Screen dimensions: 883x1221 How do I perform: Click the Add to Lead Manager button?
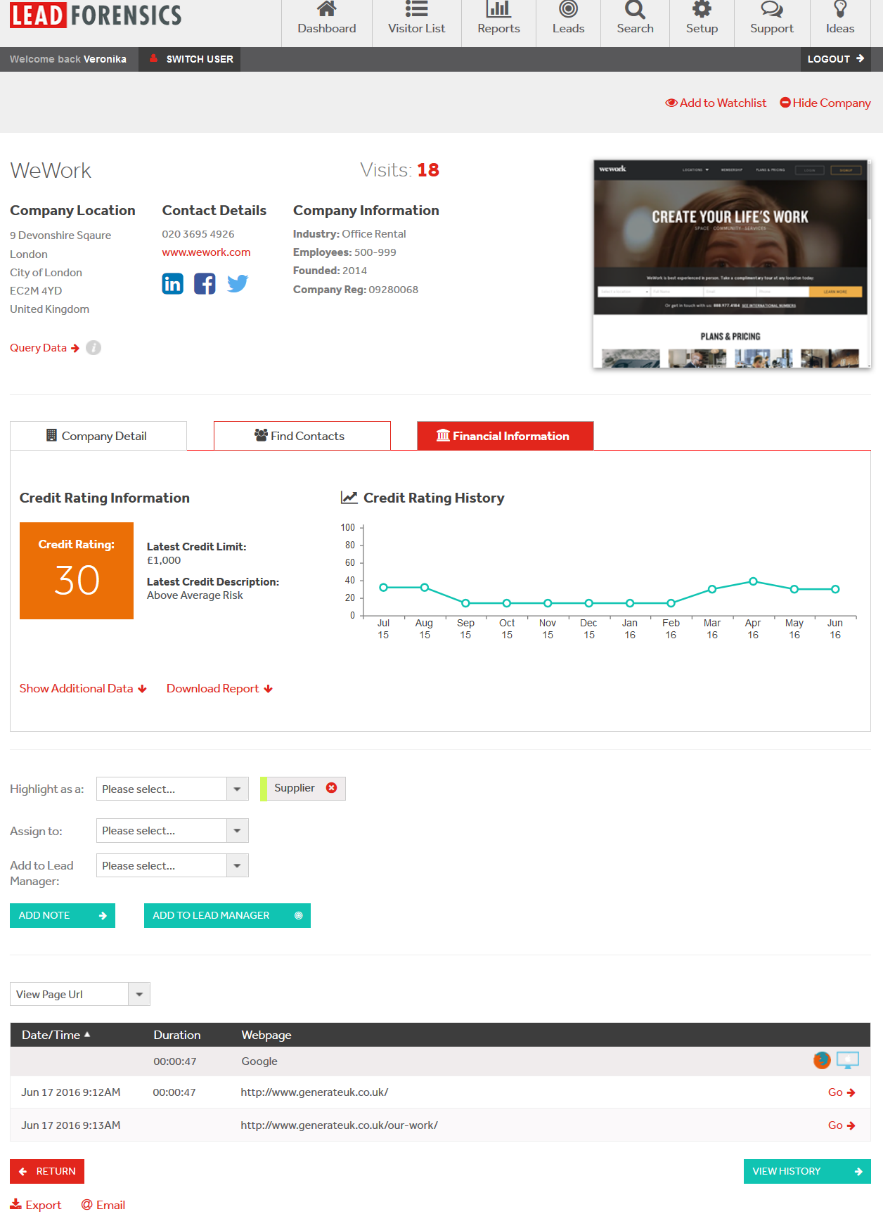click(227, 915)
